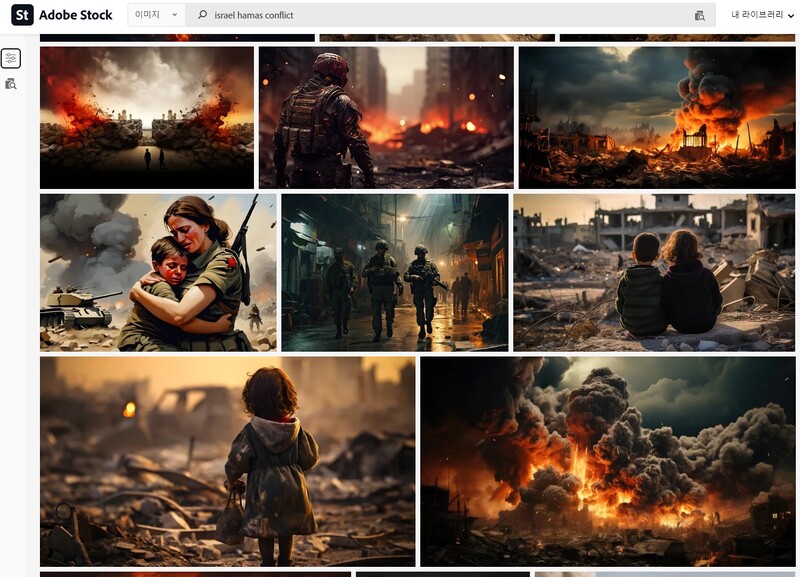800x577 pixels.
Task: Click the search field with 'israel hamas conflict'
Action: coord(440,15)
